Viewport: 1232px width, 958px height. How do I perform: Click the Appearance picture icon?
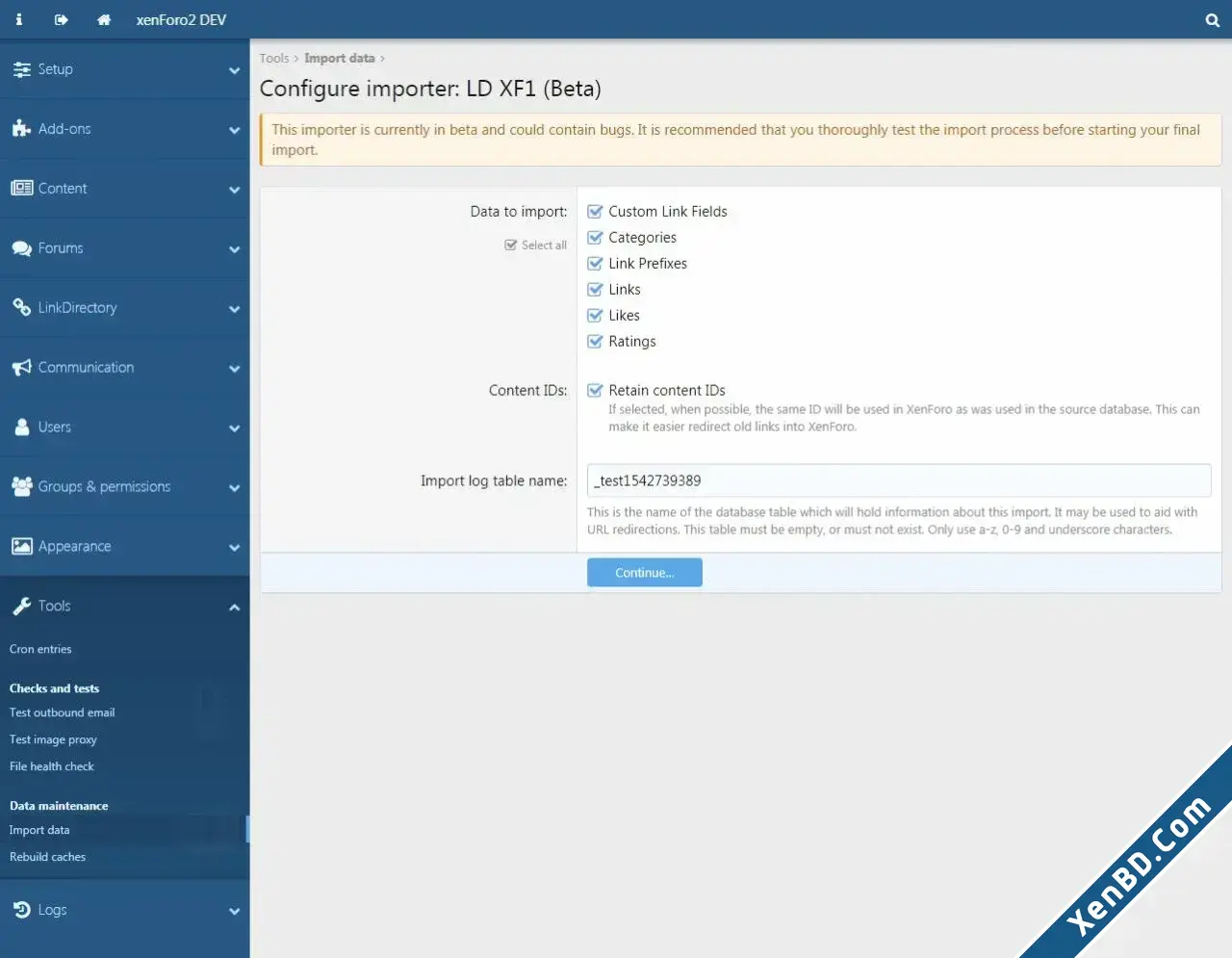[21, 546]
